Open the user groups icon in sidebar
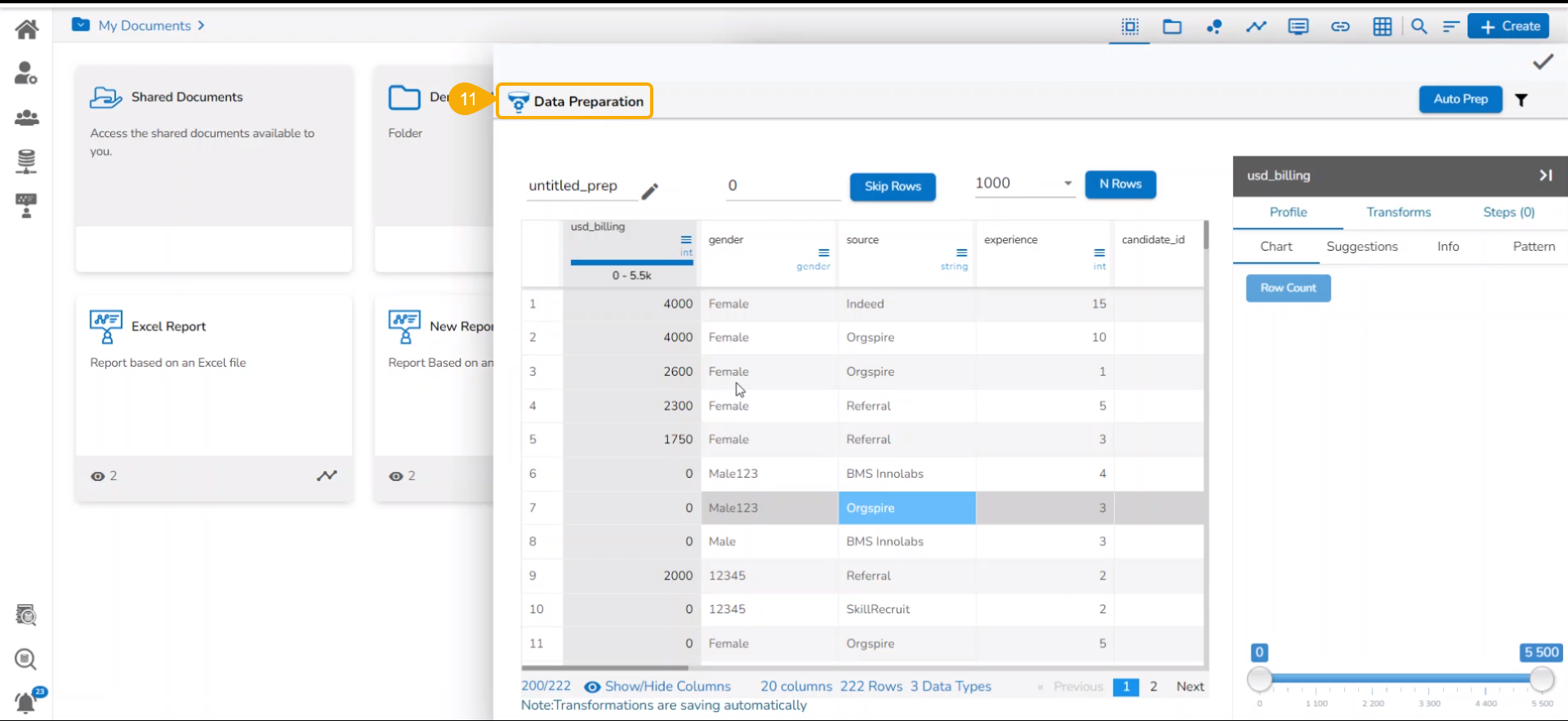Viewport: 1568px width, 721px height. point(26,118)
